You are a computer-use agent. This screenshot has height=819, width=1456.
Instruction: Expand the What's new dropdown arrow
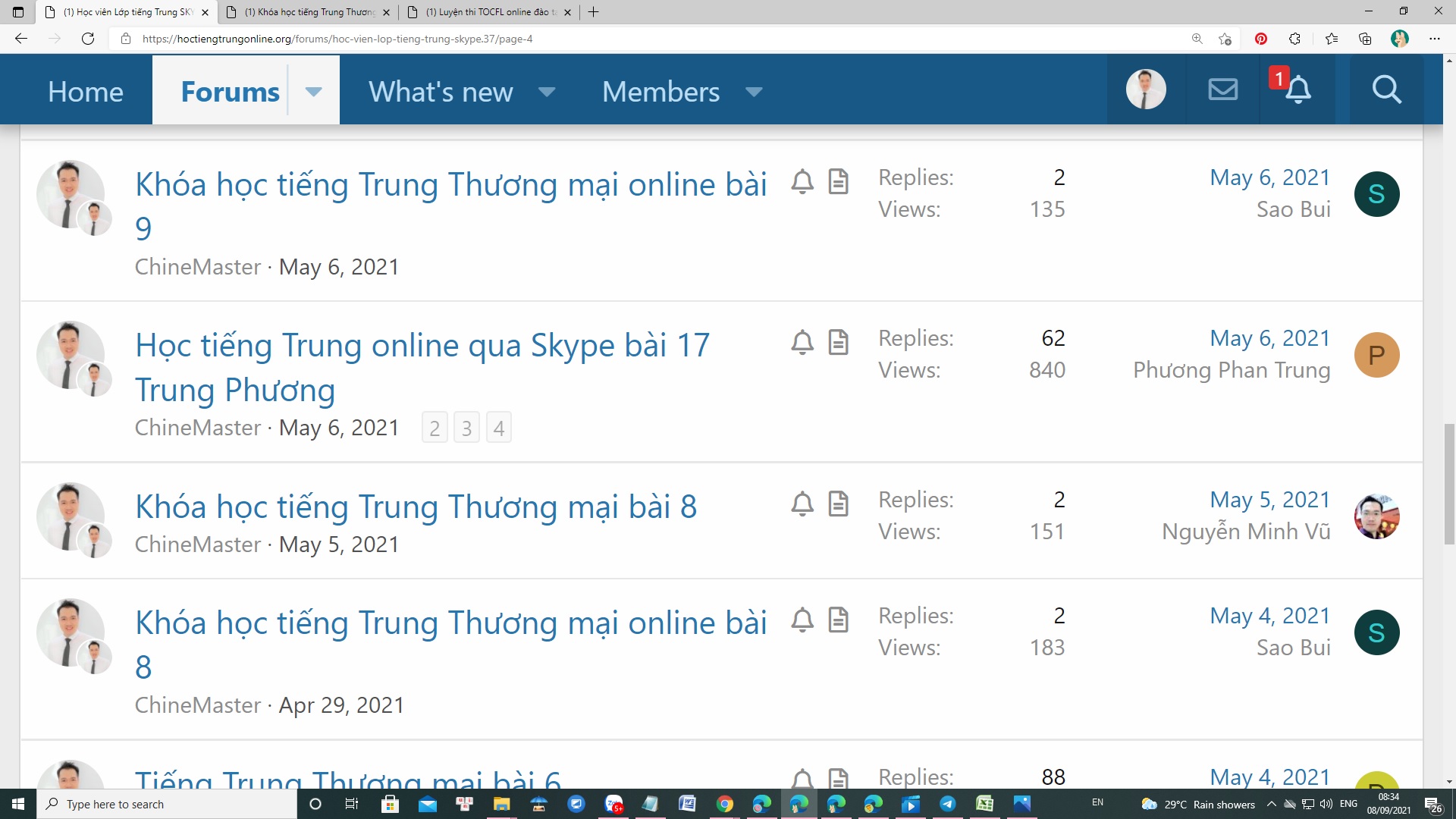coord(546,92)
